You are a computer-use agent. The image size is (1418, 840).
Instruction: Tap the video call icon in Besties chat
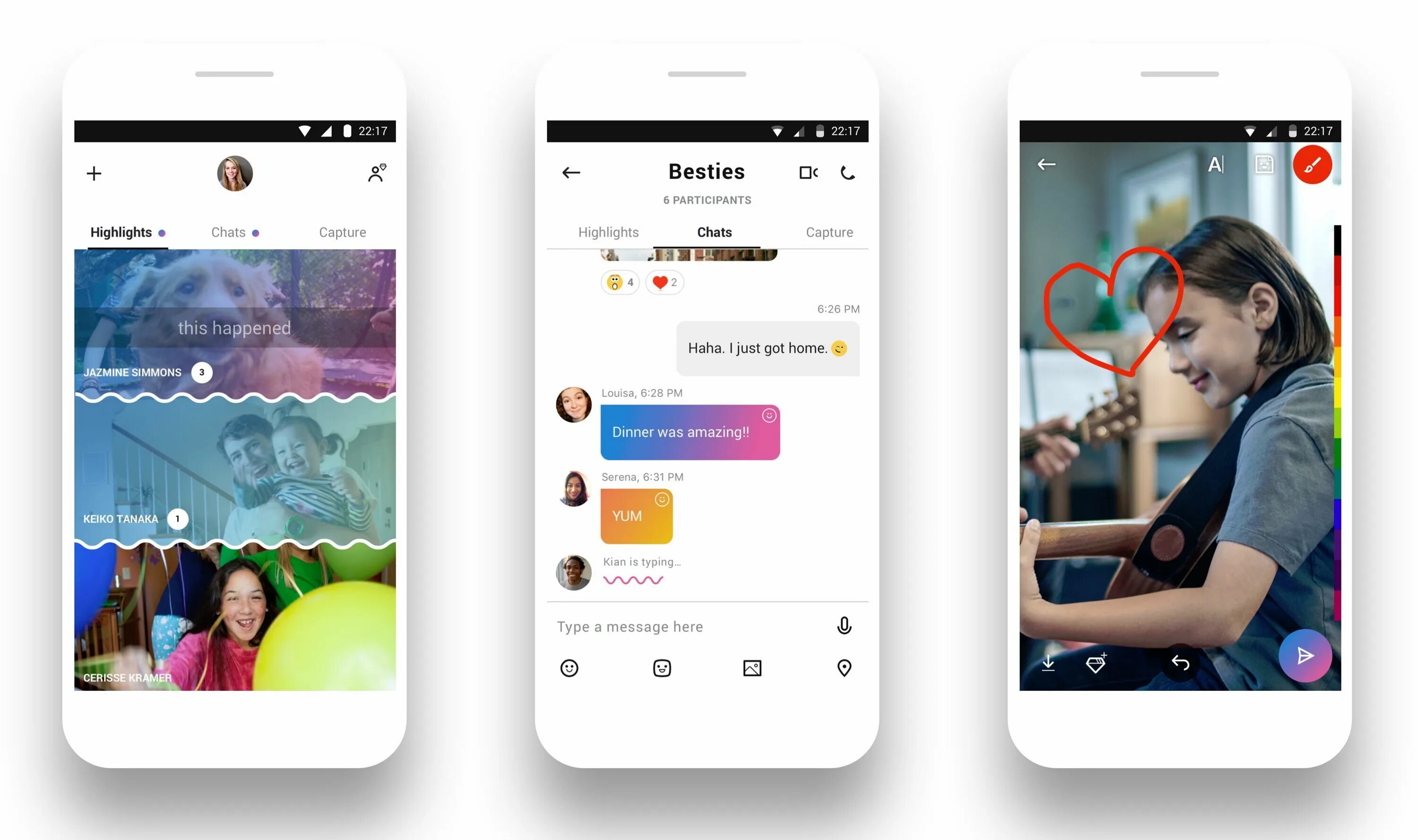click(x=808, y=172)
